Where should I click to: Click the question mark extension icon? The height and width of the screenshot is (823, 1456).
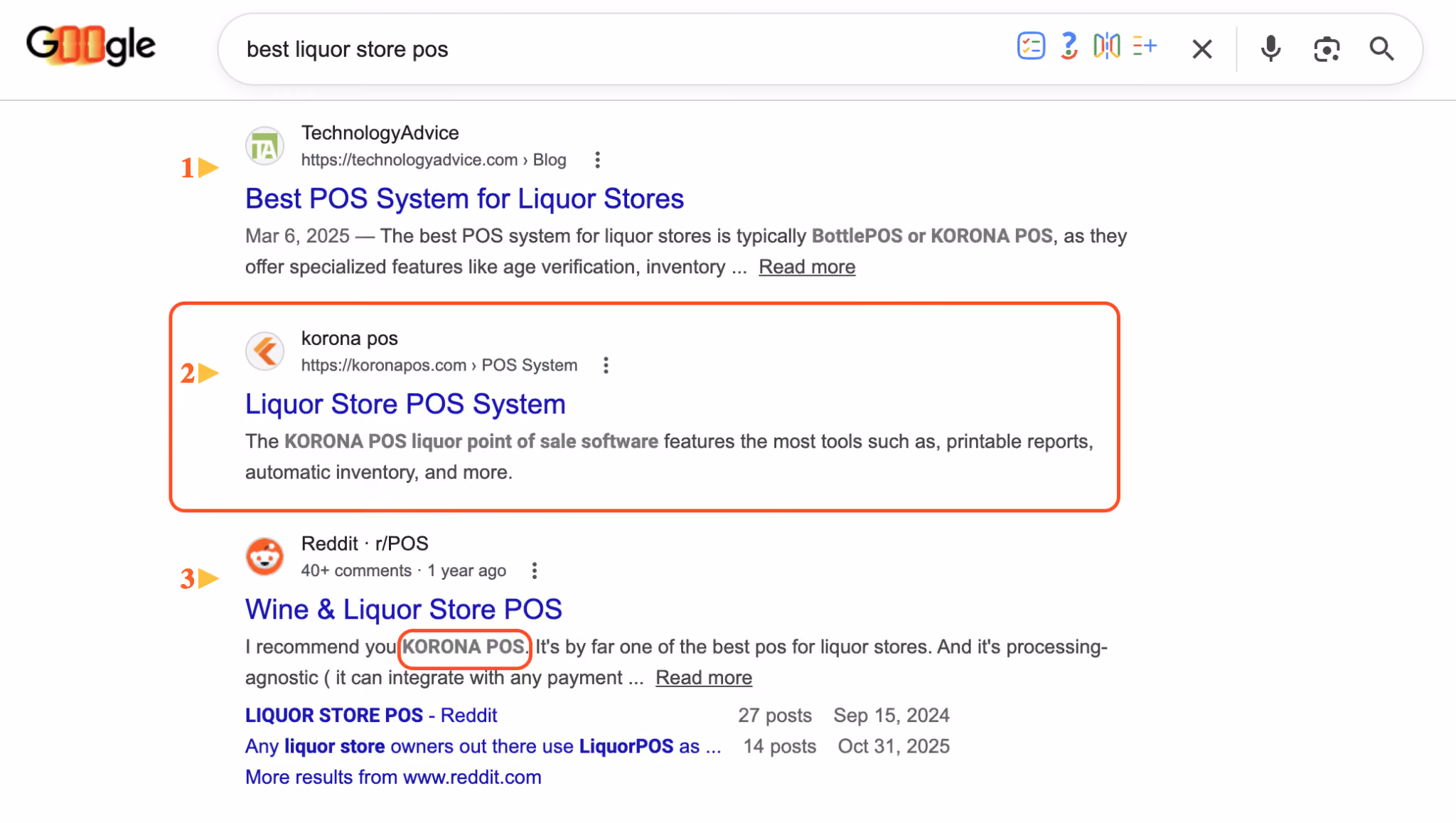coord(1068,46)
